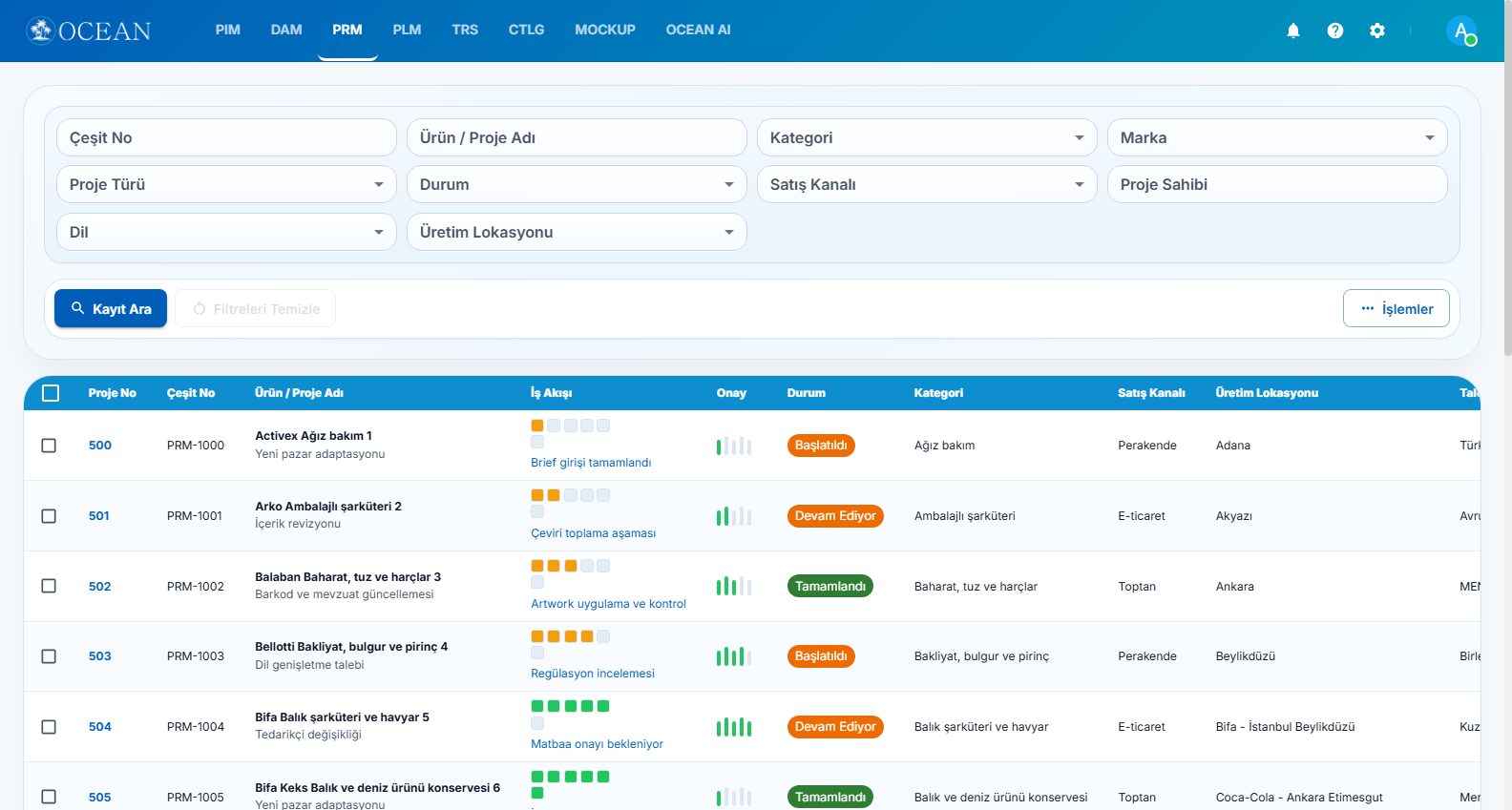
Task: Open the settings gear icon
Action: (1377, 31)
